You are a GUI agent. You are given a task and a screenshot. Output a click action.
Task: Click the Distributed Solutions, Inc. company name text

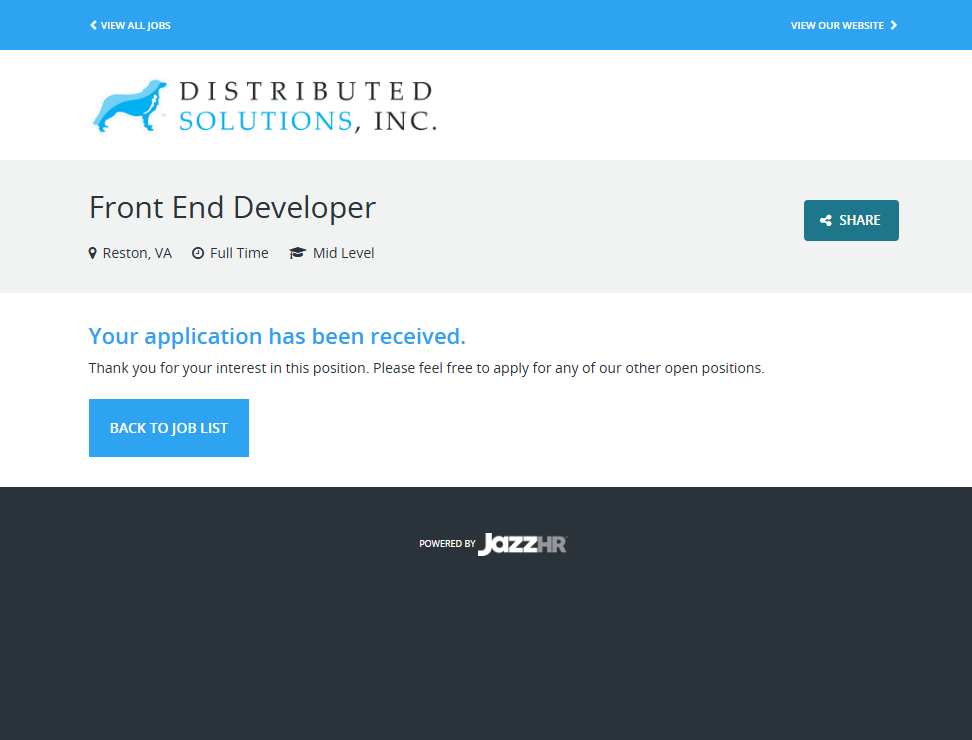point(307,106)
